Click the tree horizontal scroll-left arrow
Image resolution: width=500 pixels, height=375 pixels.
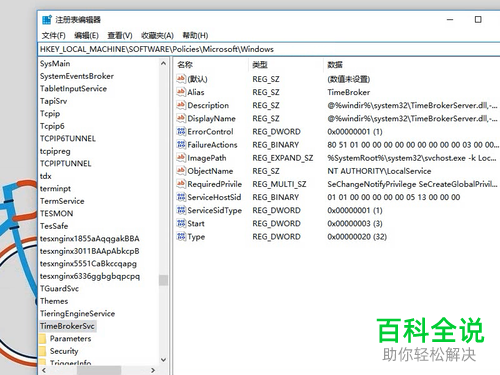44,370
